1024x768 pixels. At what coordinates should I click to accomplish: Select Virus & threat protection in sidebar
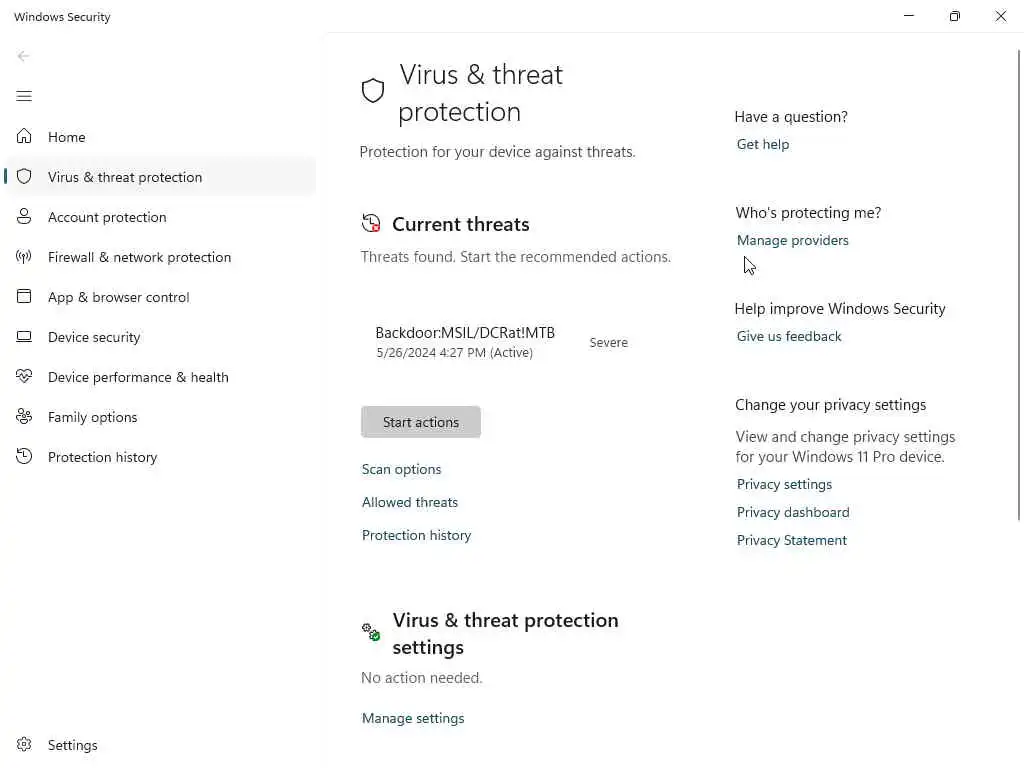(125, 177)
